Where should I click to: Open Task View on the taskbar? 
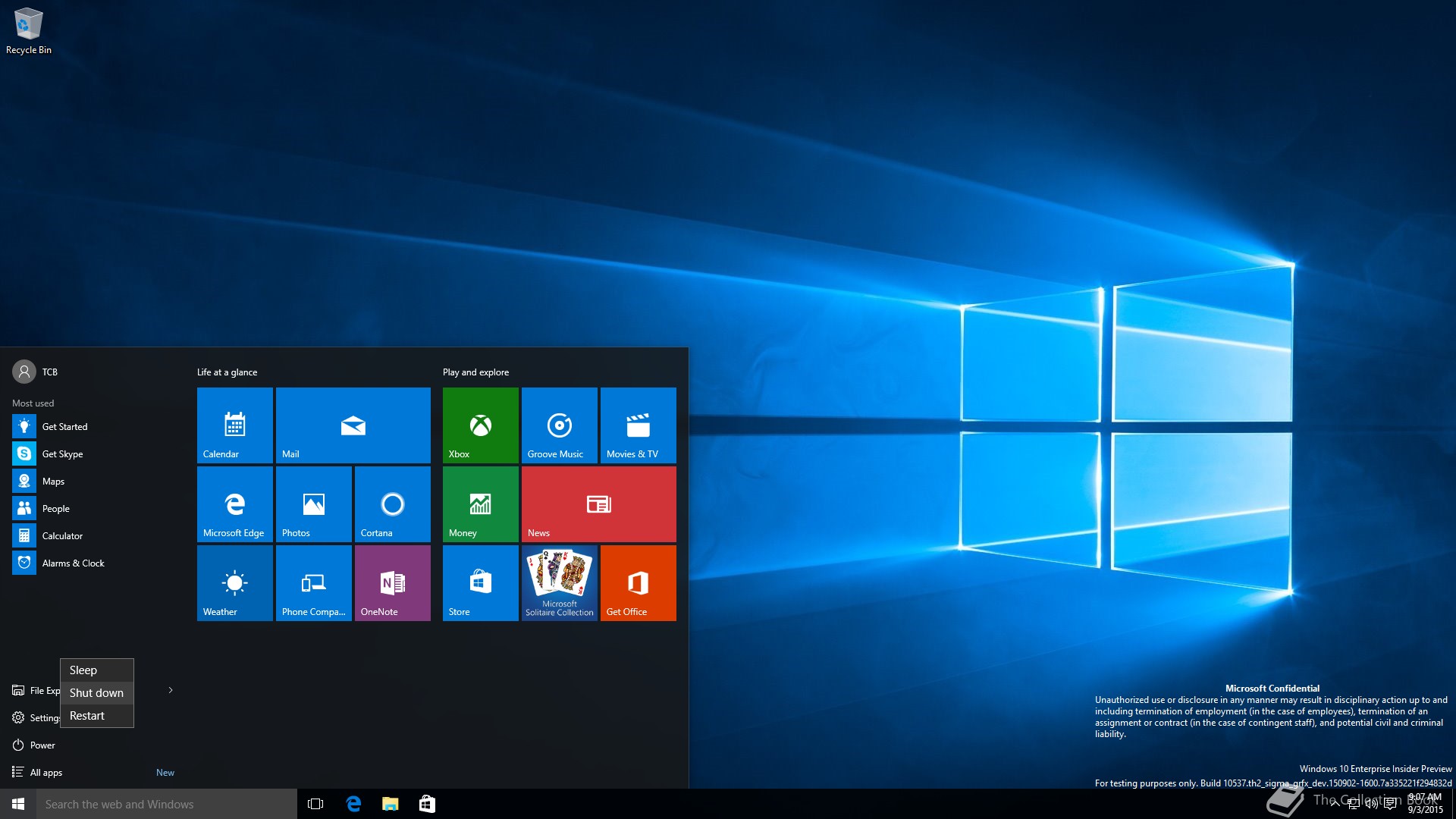(x=315, y=804)
